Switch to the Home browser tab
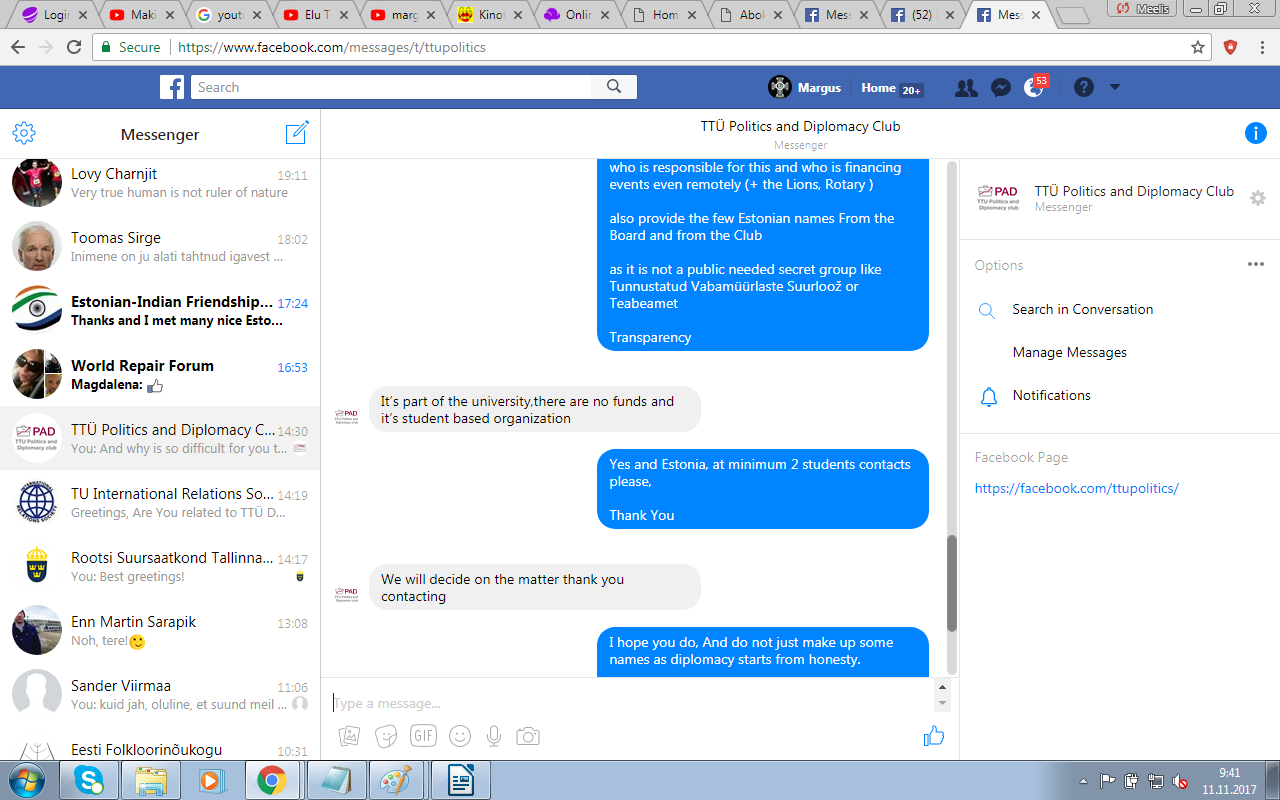 point(665,15)
